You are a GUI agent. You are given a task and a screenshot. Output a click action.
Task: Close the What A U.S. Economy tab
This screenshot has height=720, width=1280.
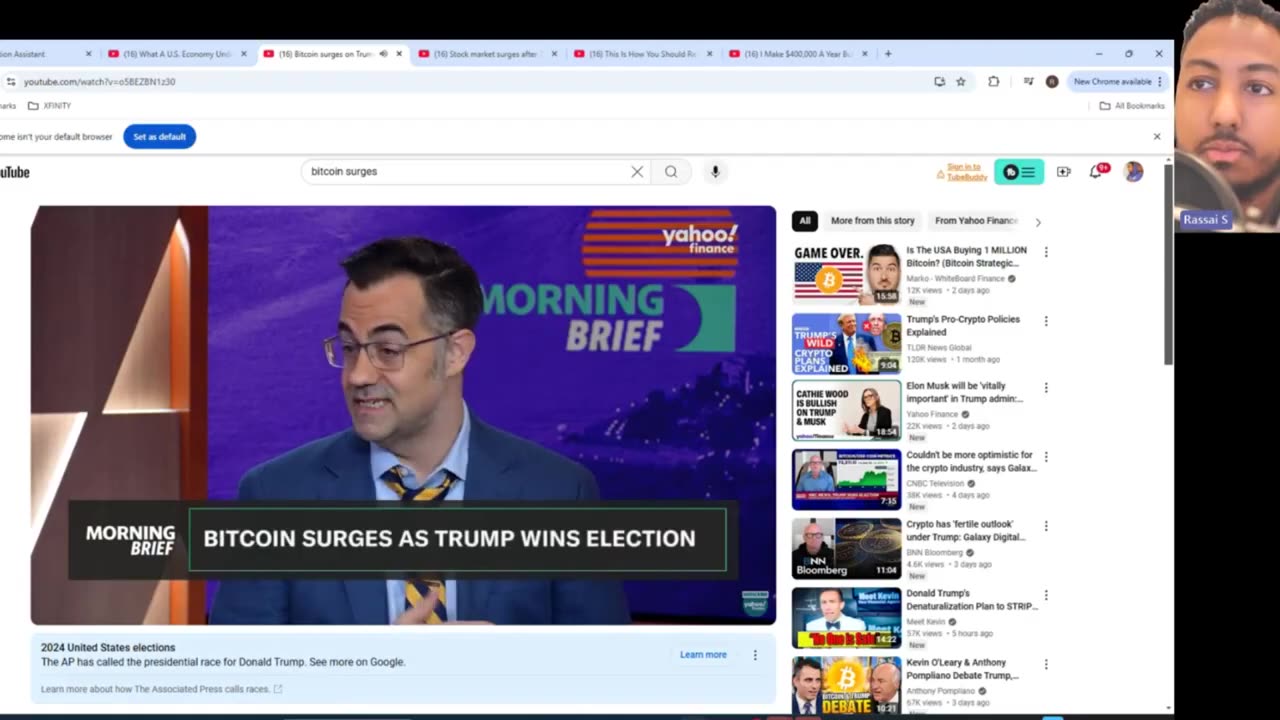244,54
